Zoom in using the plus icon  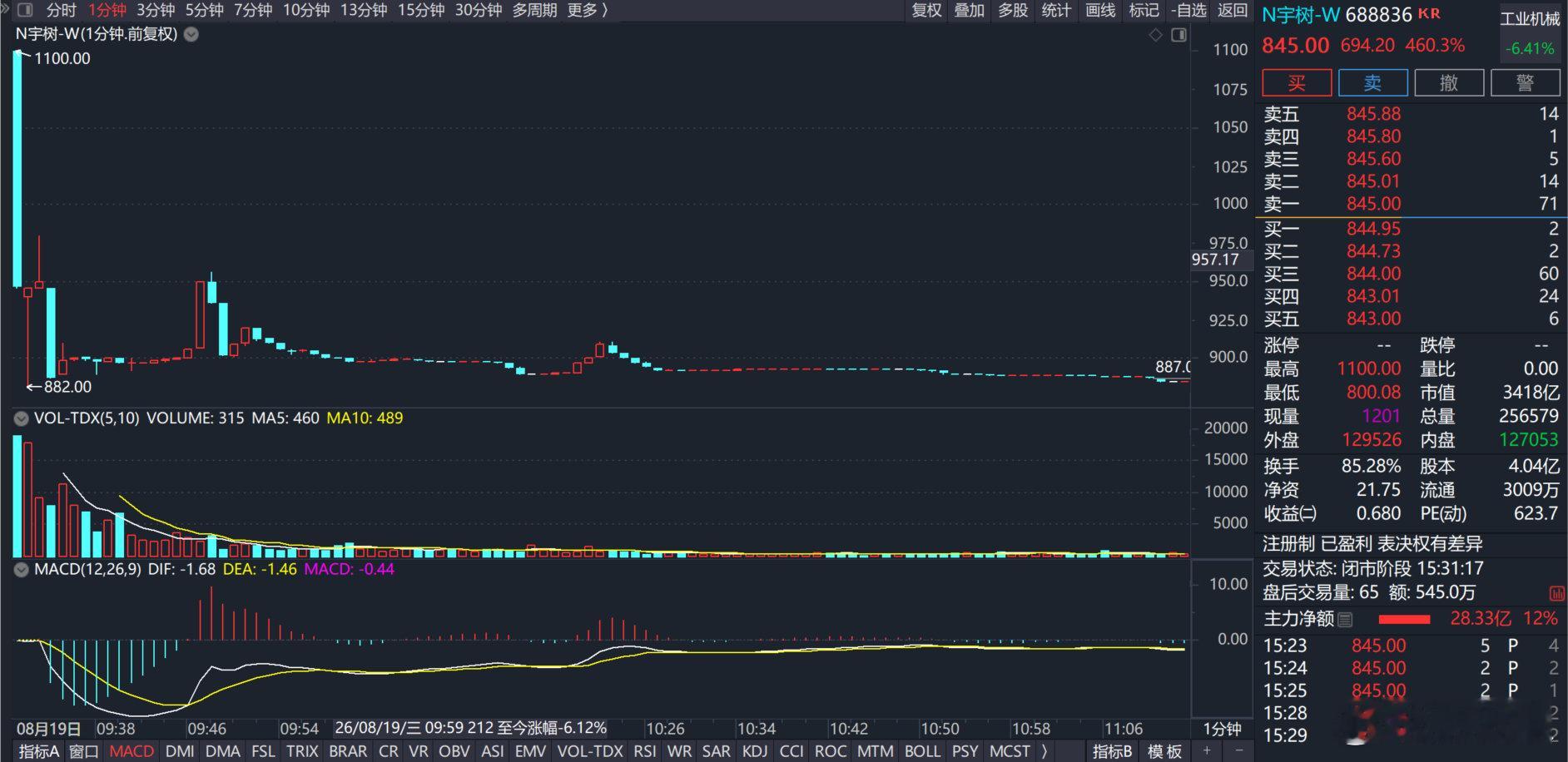[1207, 751]
